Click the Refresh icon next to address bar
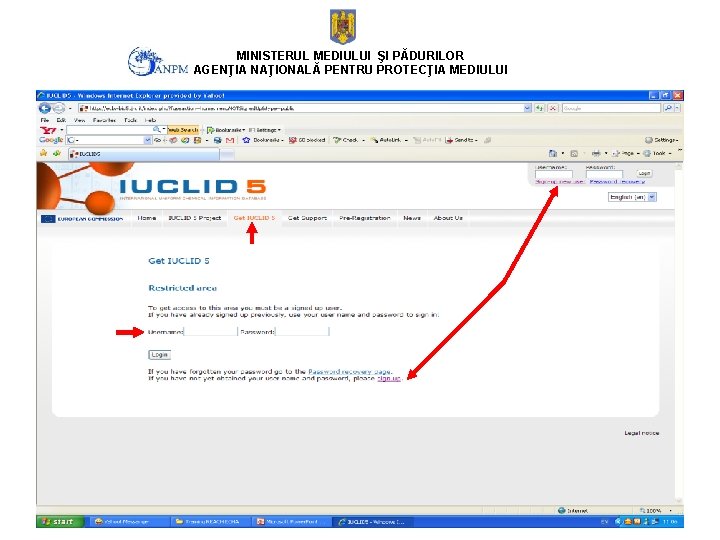Viewport: 720px width, 540px height. pyautogui.click(x=540, y=108)
